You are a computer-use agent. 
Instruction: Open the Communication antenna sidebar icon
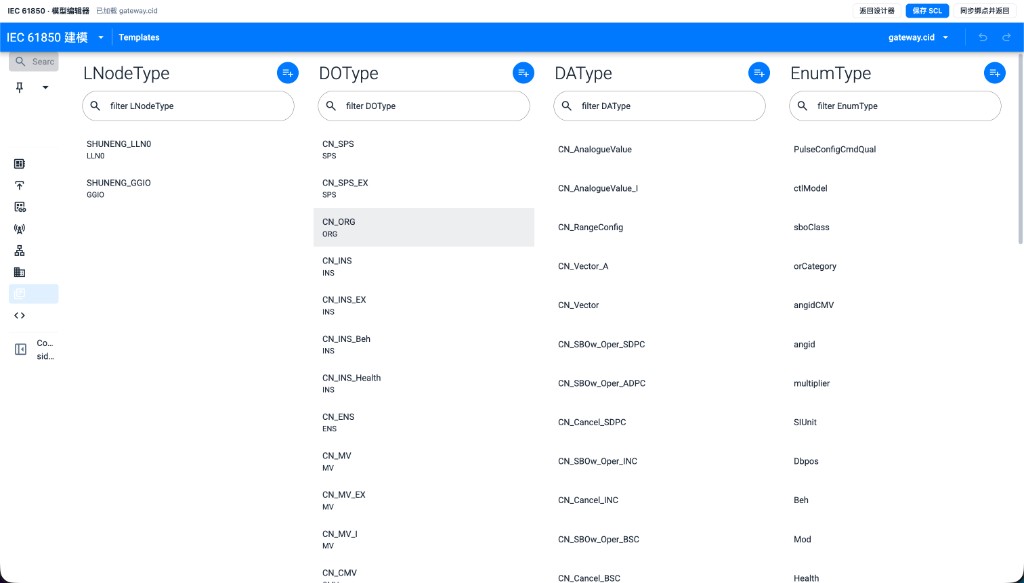[x=20, y=228]
